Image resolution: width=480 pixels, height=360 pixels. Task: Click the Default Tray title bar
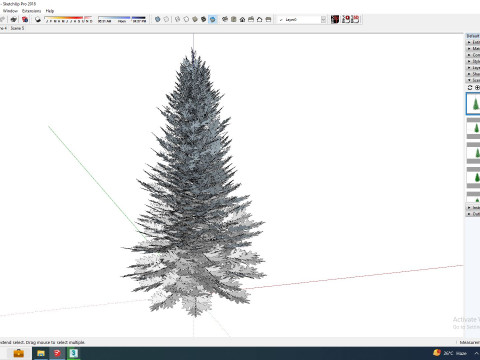click(473, 36)
